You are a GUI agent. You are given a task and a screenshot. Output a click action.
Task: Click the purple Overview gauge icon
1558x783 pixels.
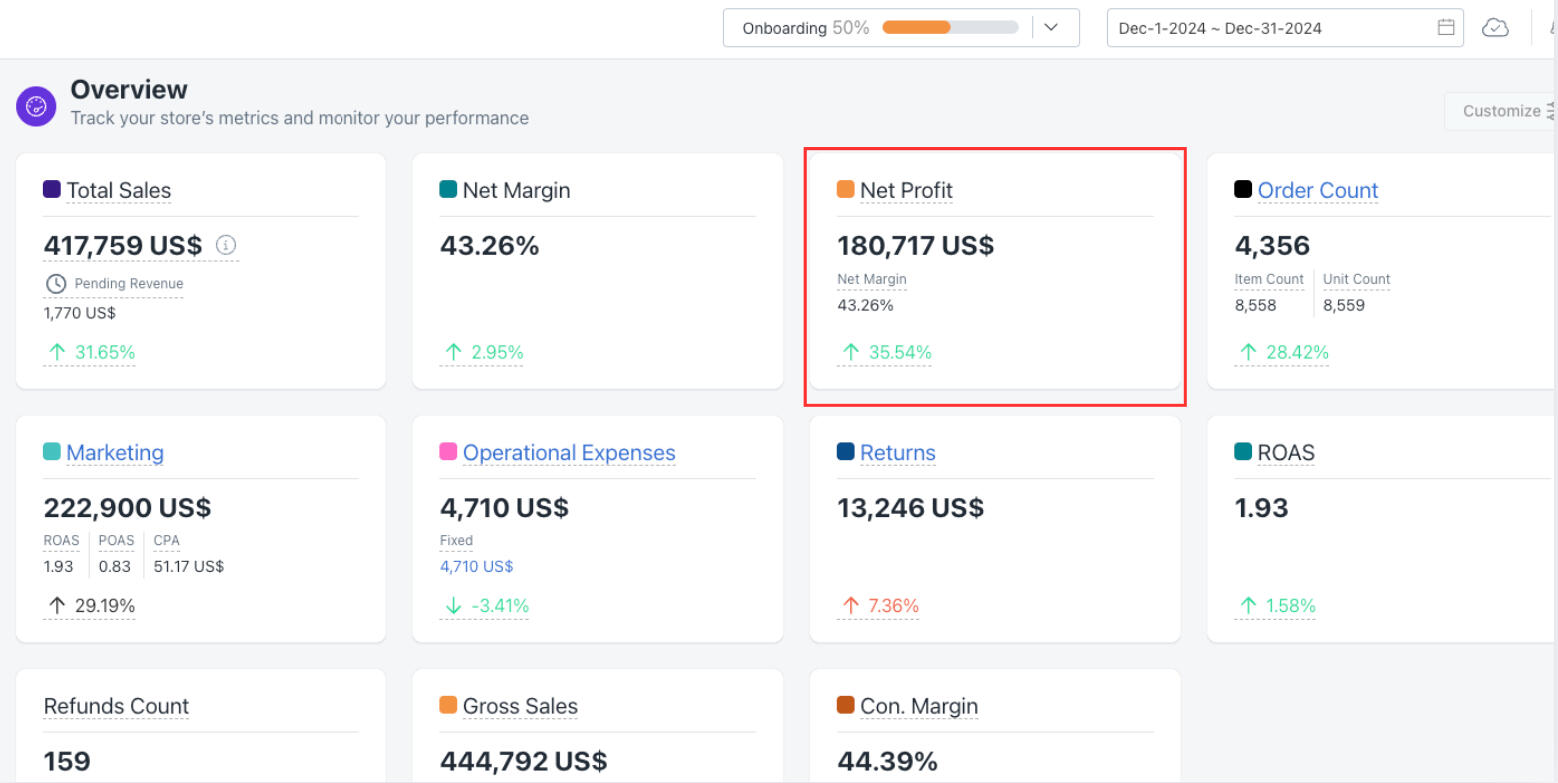(x=36, y=106)
